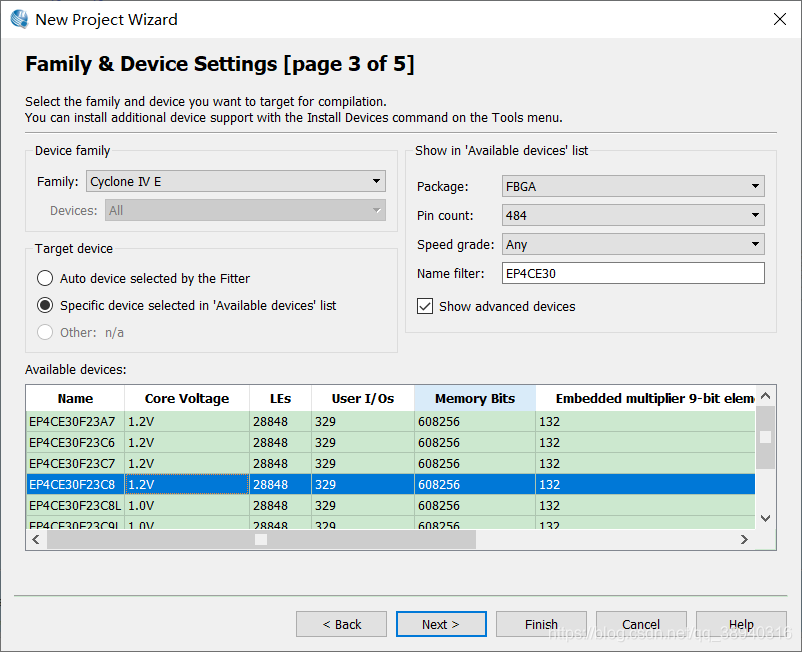Click the Name filter field with EP4CE30
Viewport: 802px width, 652px height.
click(x=633, y=274)
